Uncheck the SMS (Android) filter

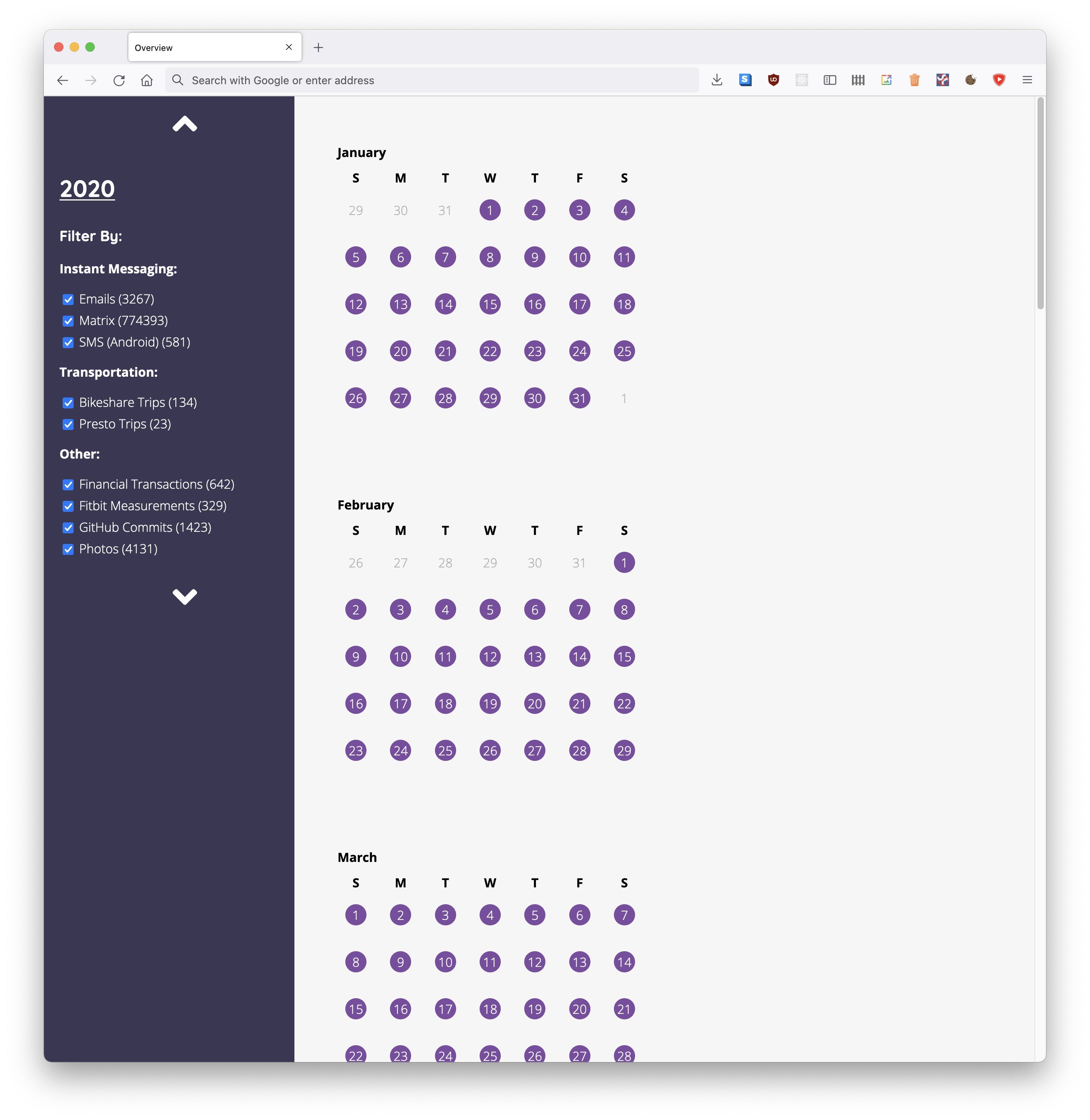tap(68, 342)
